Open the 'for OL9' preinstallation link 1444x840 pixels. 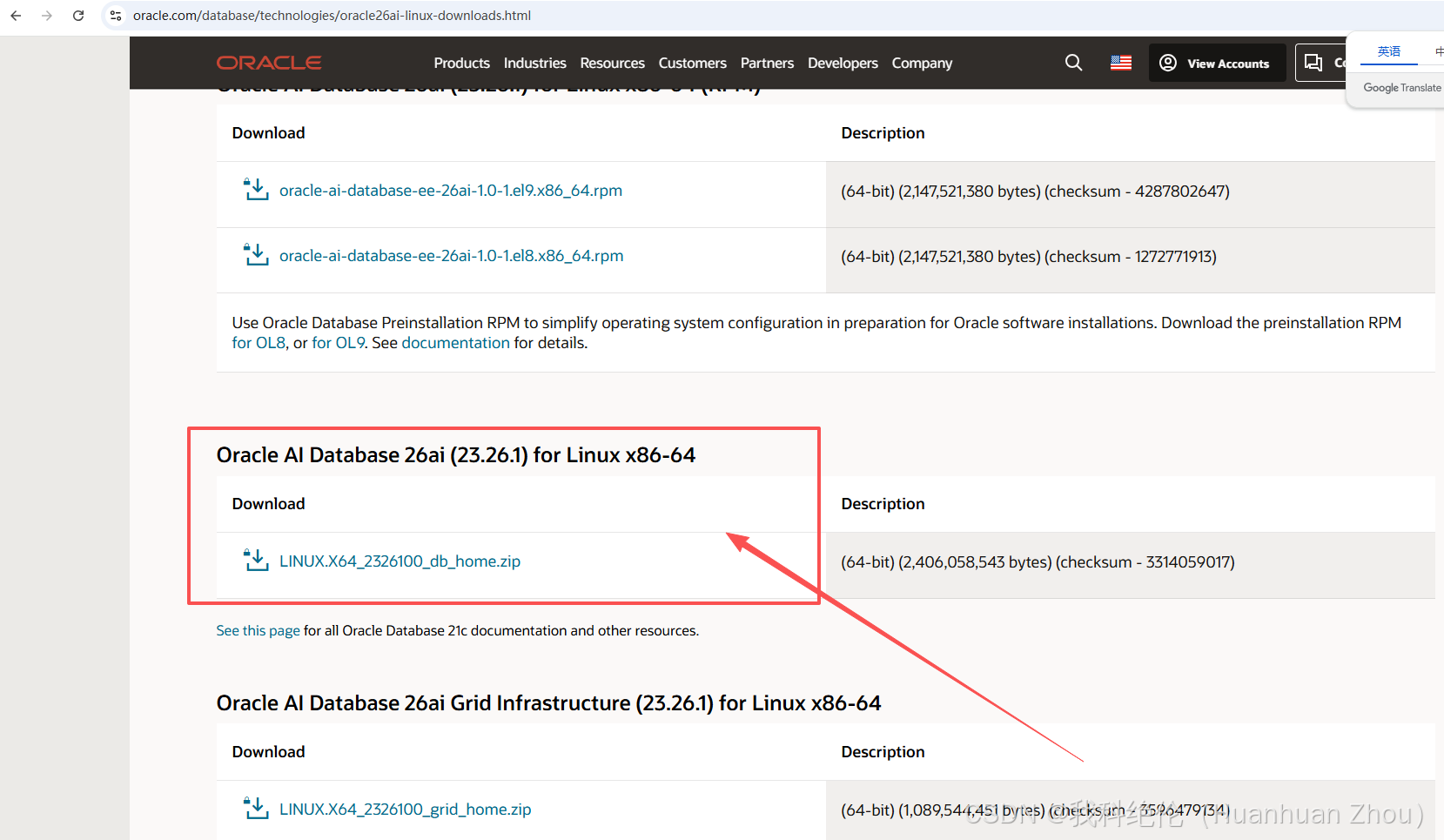tap(339, 343)
